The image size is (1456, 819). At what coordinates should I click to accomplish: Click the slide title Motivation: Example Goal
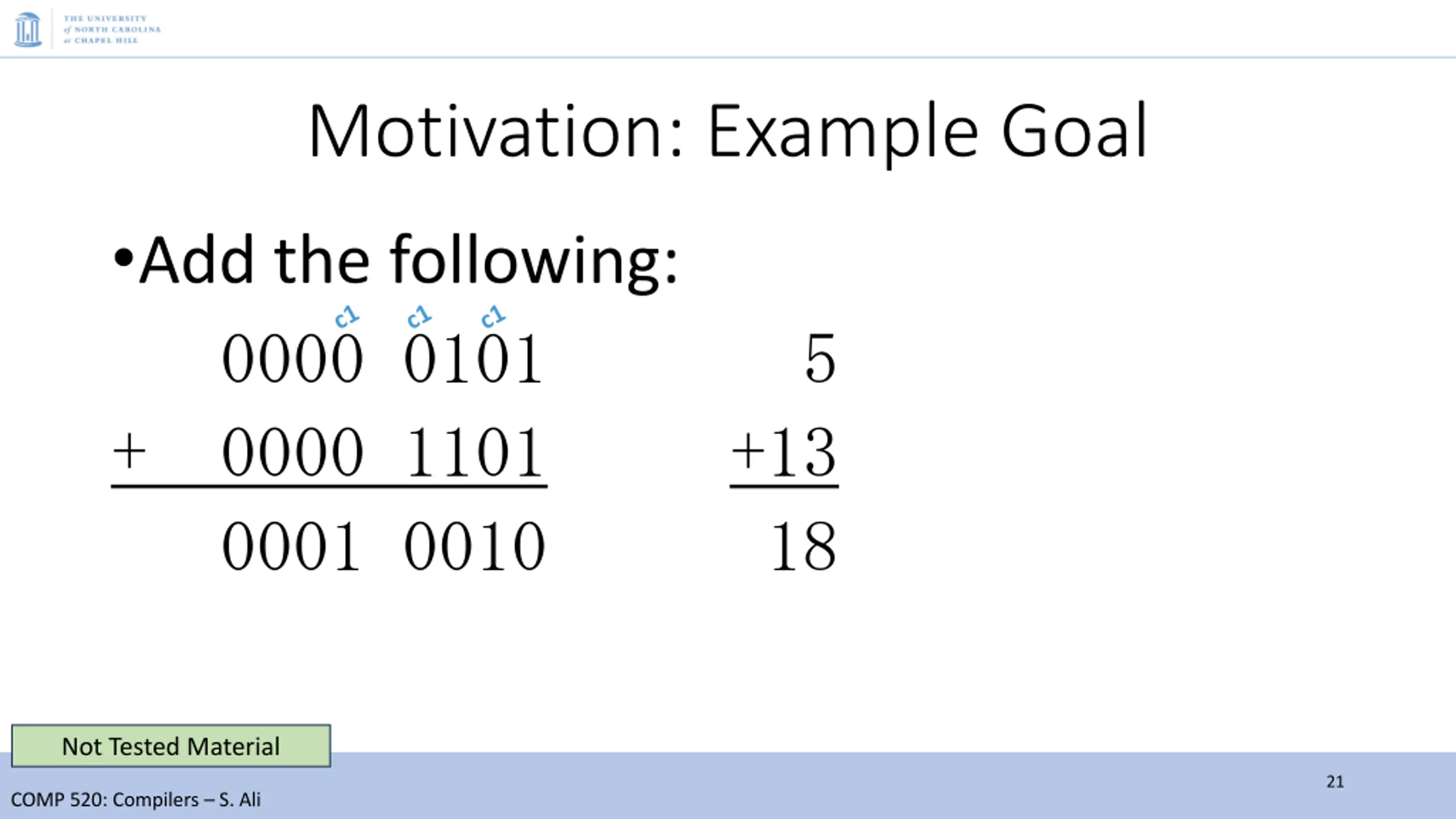point(727,132)
